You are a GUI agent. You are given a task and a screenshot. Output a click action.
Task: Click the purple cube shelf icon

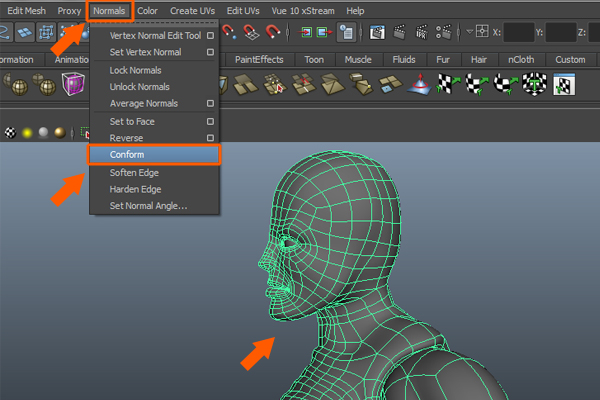pyautogui.click(x=73, y=86)
